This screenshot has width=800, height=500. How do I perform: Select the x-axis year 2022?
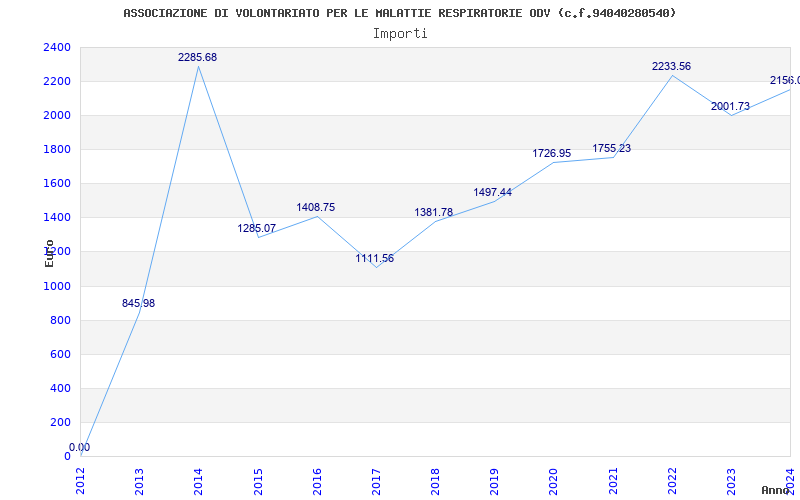pos(672,481)
